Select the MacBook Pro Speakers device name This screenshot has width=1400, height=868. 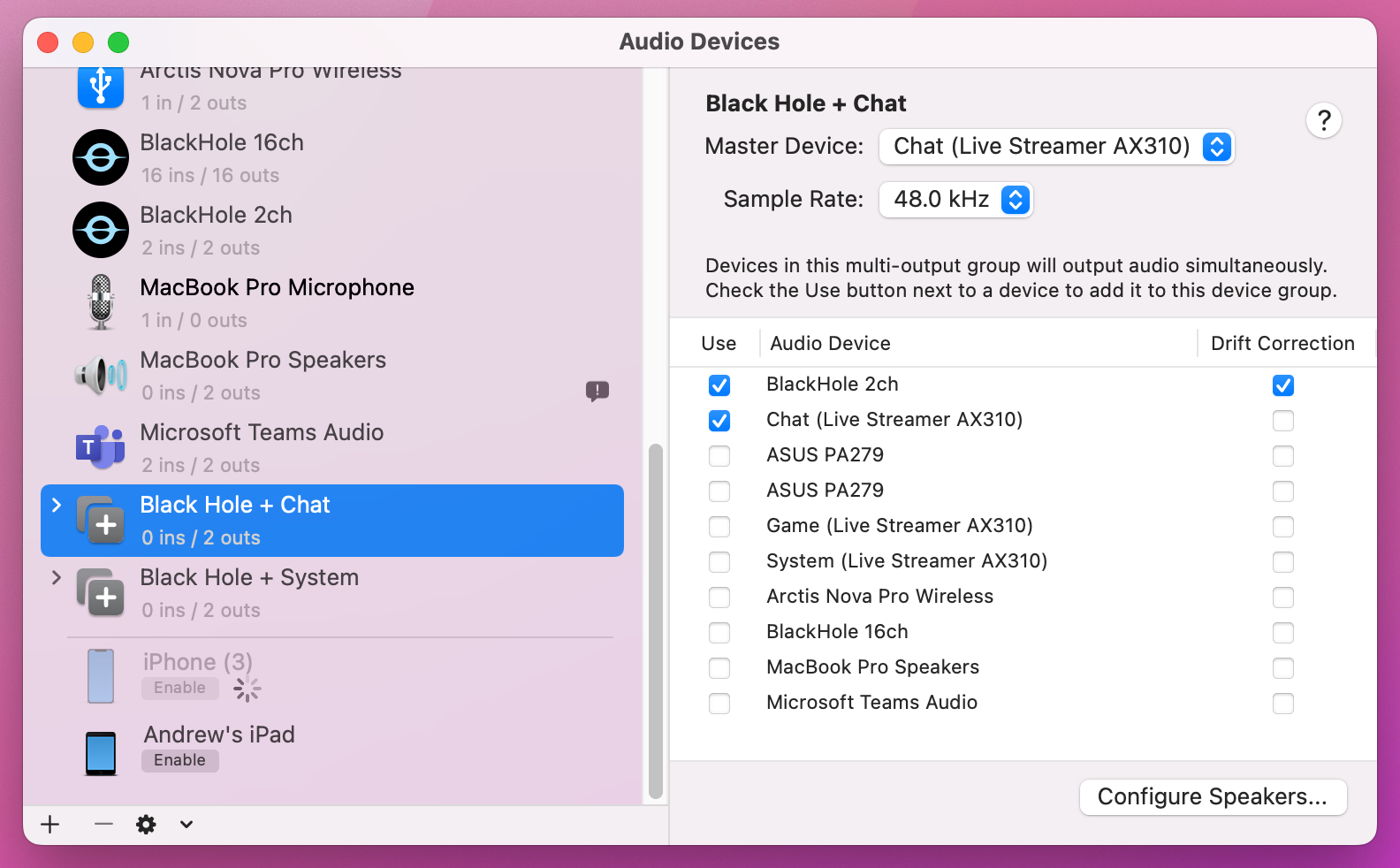[x=262, y=360]
